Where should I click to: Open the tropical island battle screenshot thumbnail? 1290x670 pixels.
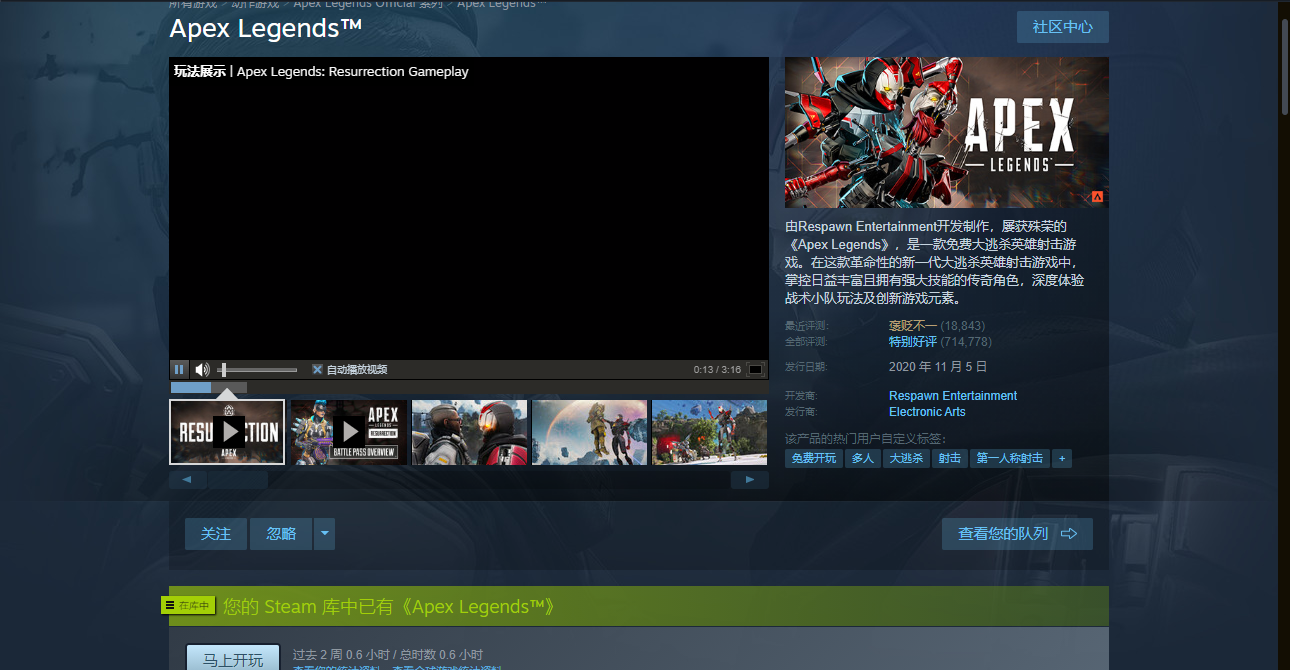709,432
